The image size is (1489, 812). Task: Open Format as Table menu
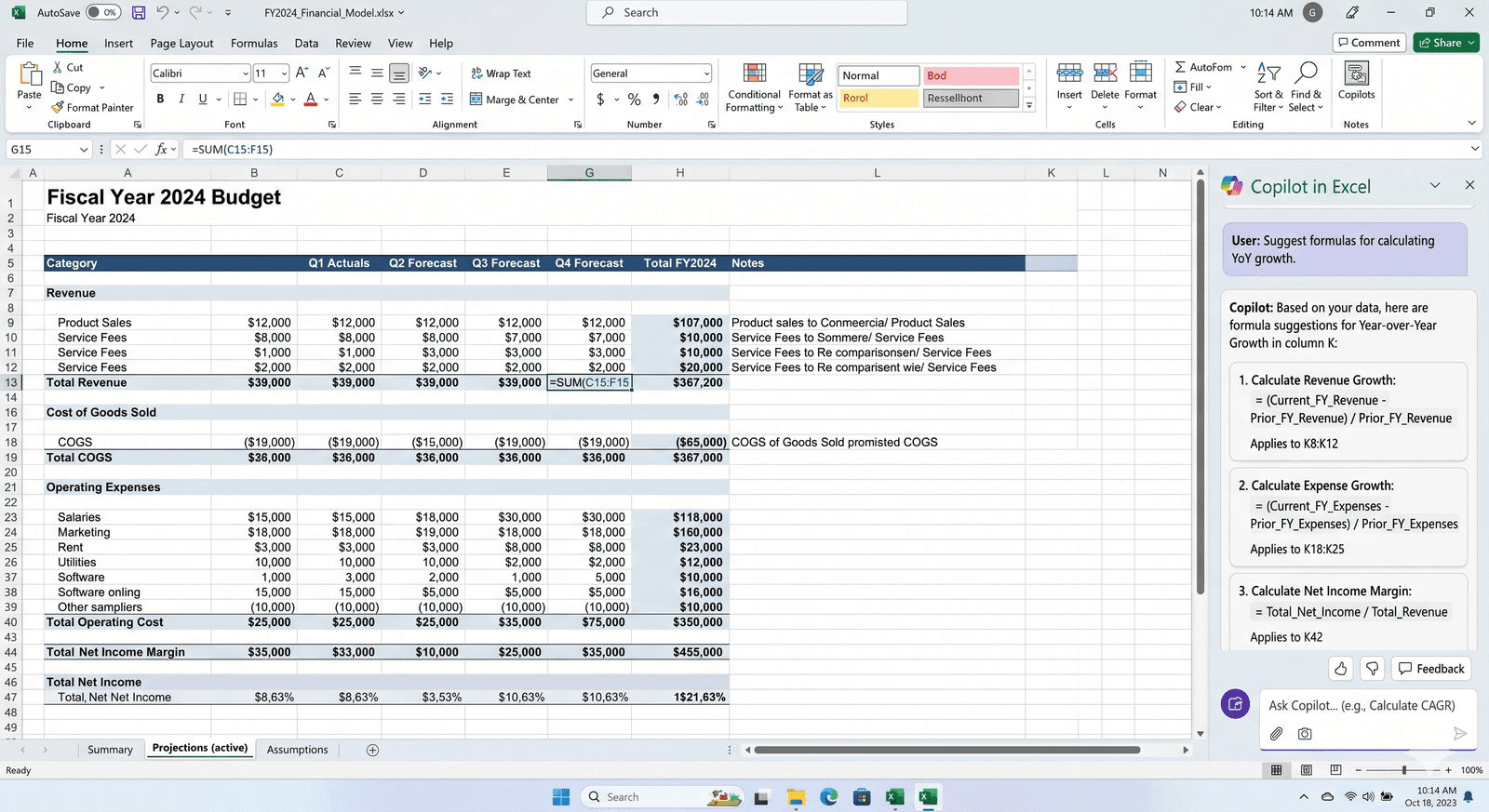(x=811, y=87)
